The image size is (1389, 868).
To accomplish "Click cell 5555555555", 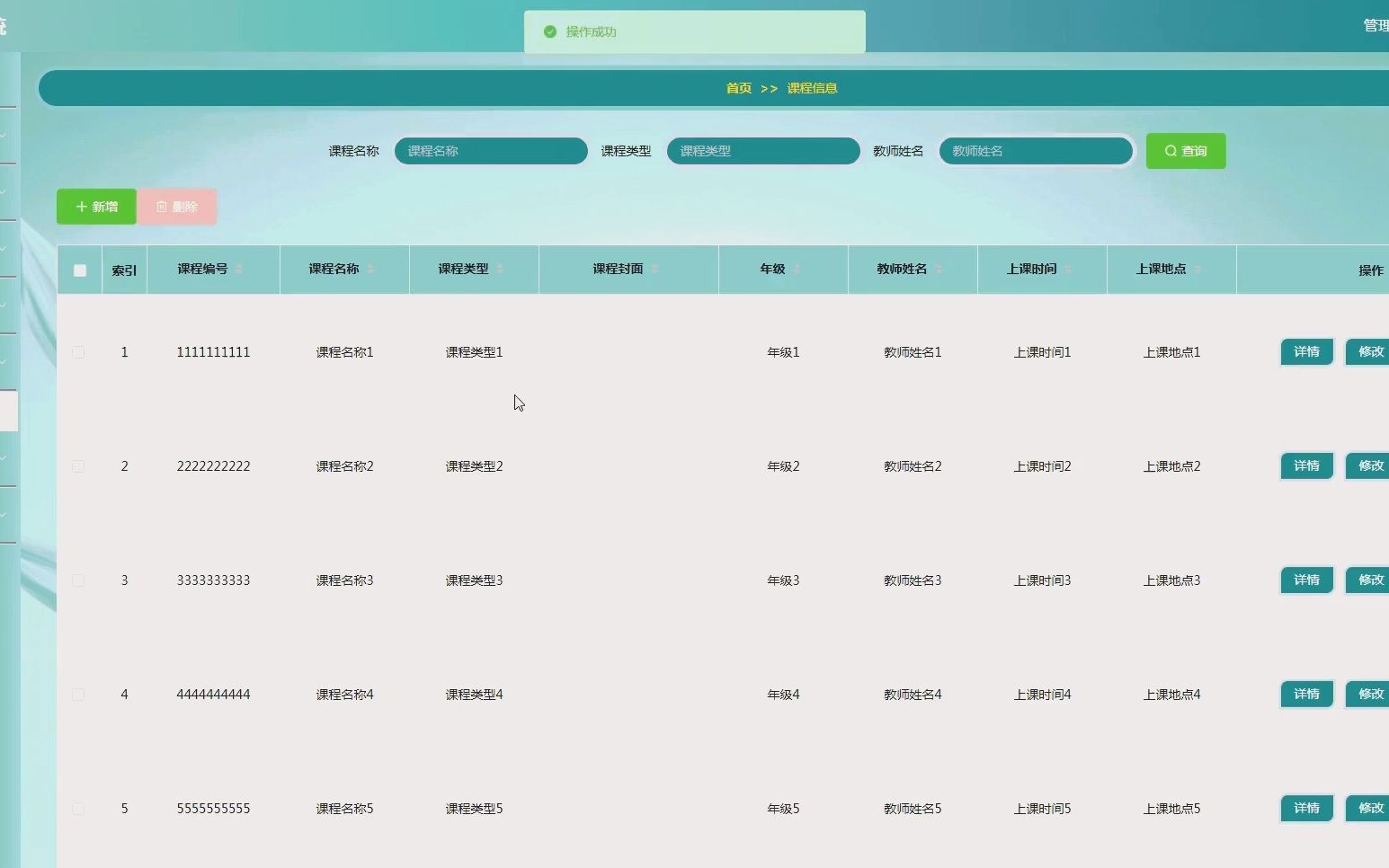I will [x=213, y=809].
